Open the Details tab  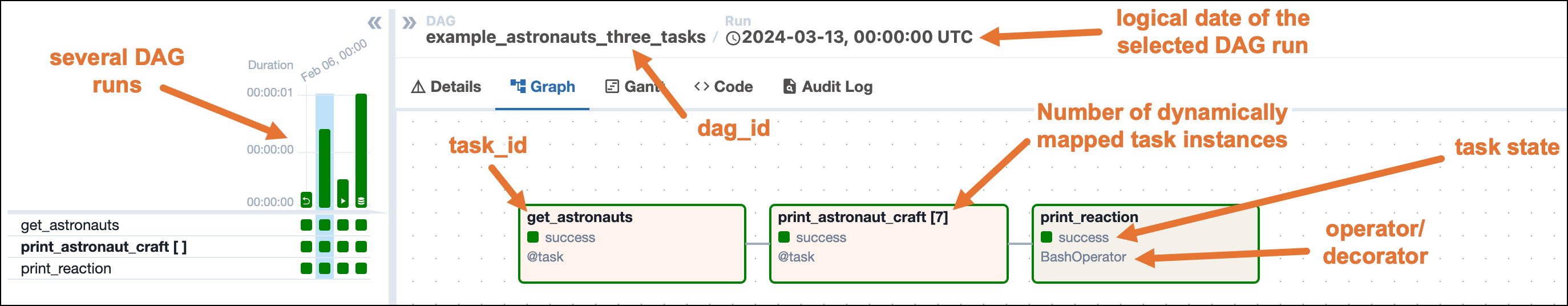pyautogui.click(x=447, y=87)
